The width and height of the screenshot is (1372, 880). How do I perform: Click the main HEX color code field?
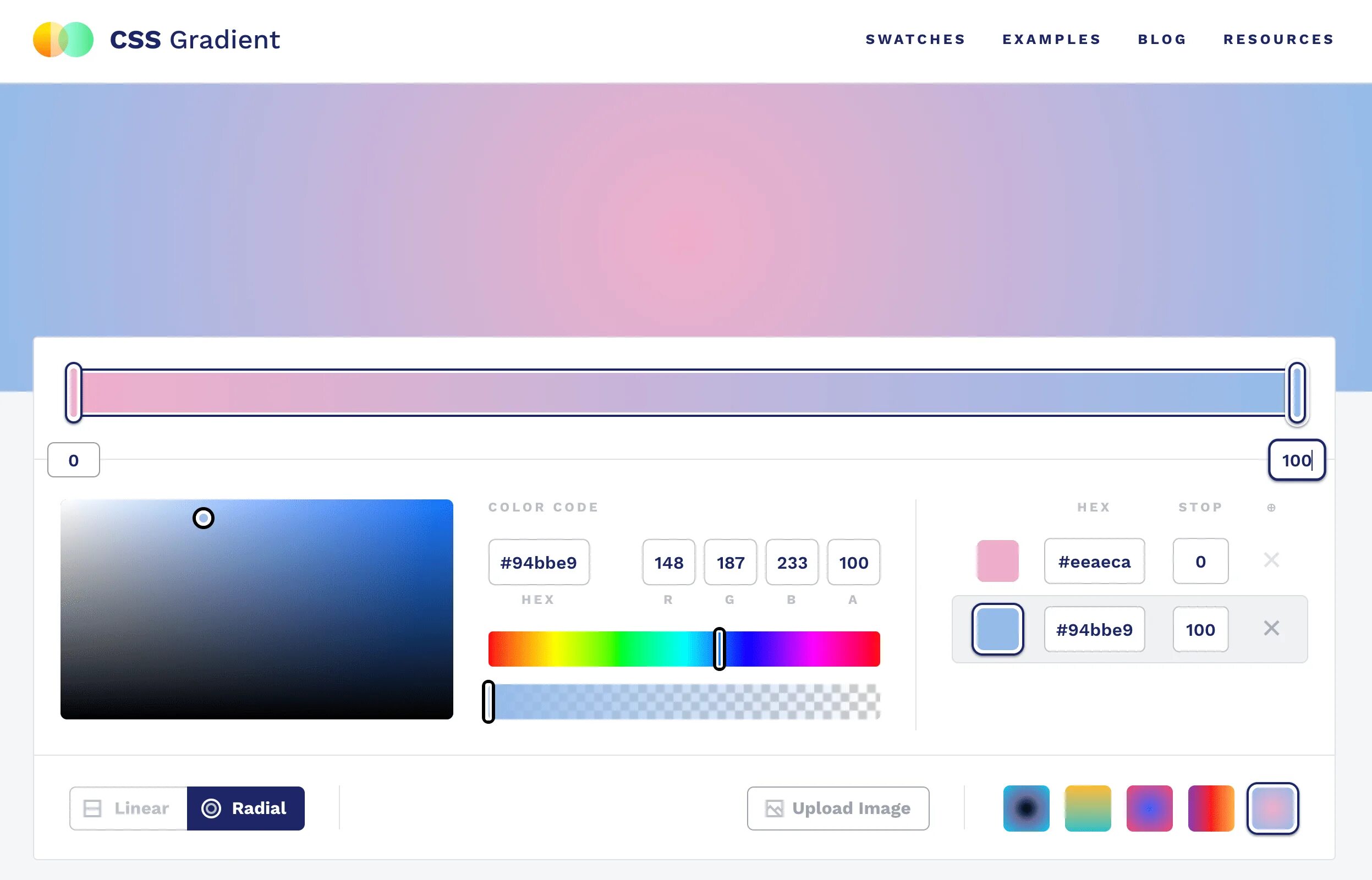pyautogui.click(x=538, y=562)
